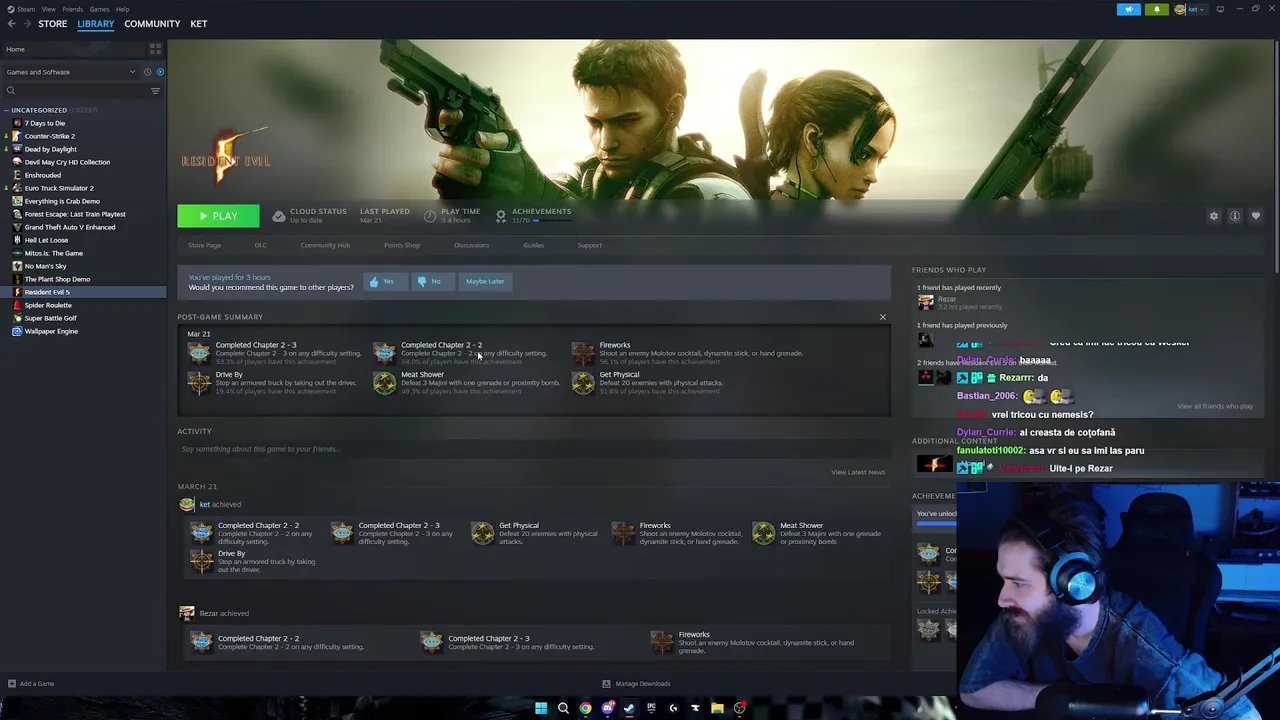Switch to the COMMUNITY tab
This screenshot has width=1280, height=720.
coord(152,24)
